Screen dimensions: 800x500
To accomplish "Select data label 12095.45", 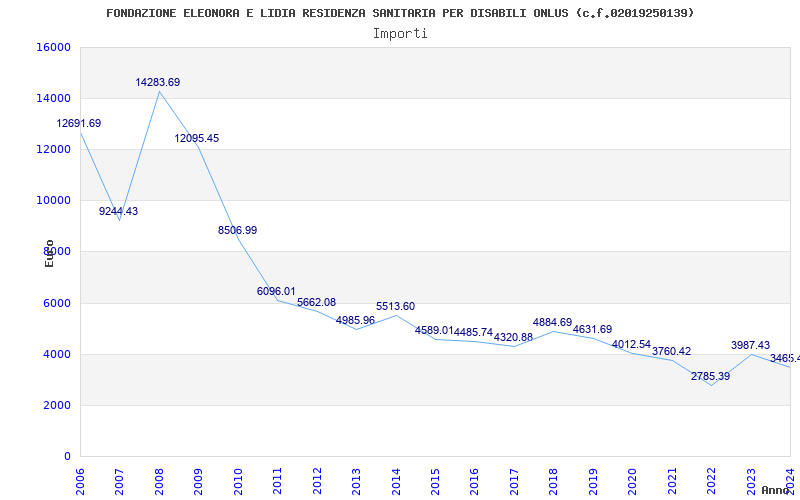I will pyautogui.click(x=197, y=138).
